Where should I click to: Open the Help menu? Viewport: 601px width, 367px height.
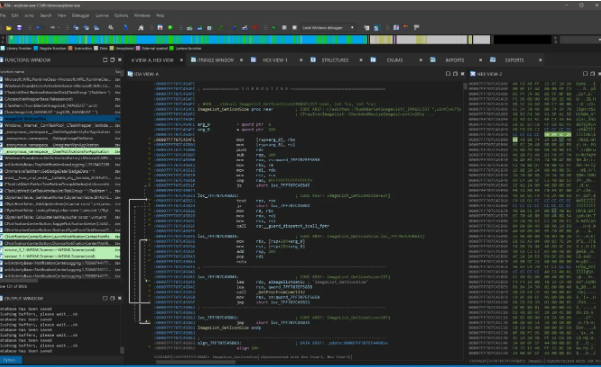[x=160, y=16]
